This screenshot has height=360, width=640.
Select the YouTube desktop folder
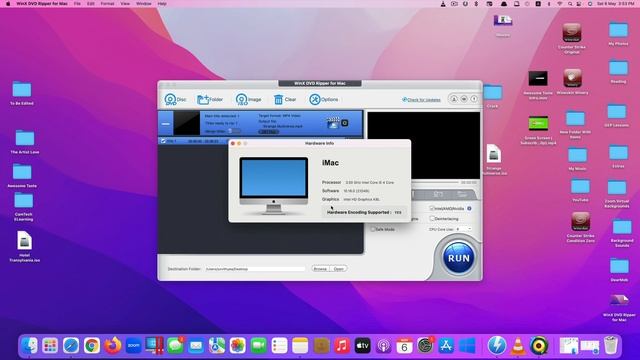580,191
